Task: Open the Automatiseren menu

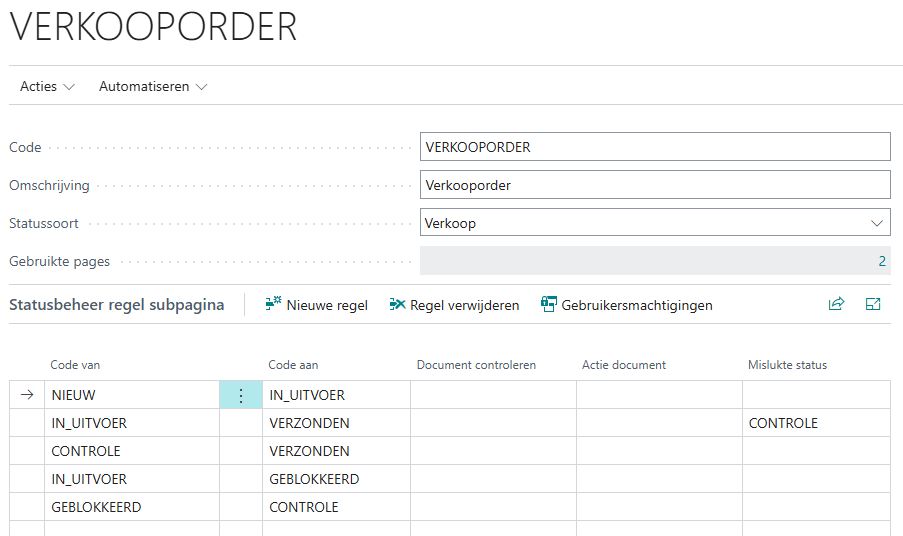Action: pyautogui.click(x=144, y=87)
